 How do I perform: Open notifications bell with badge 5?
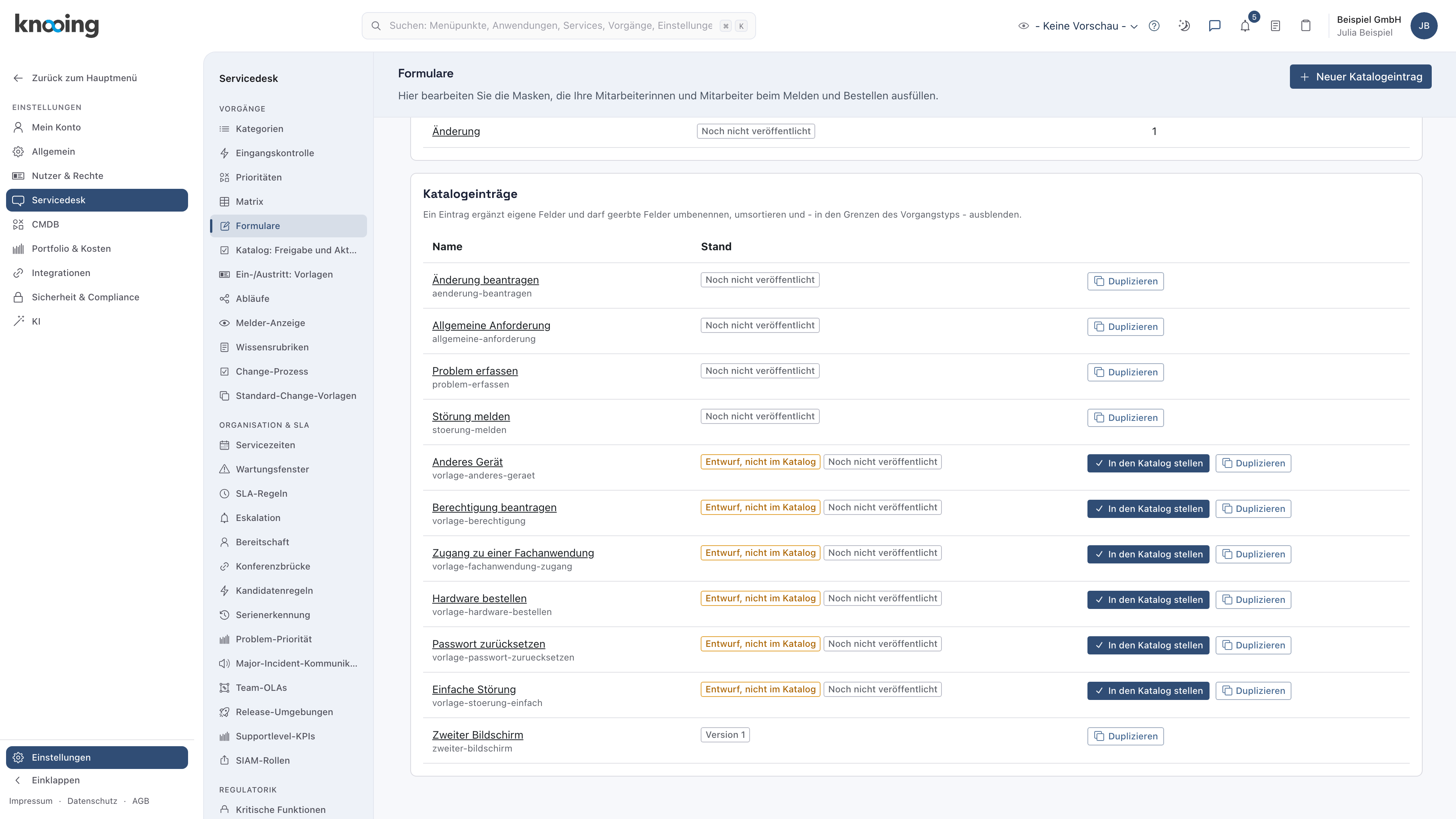pos(1245,26)
